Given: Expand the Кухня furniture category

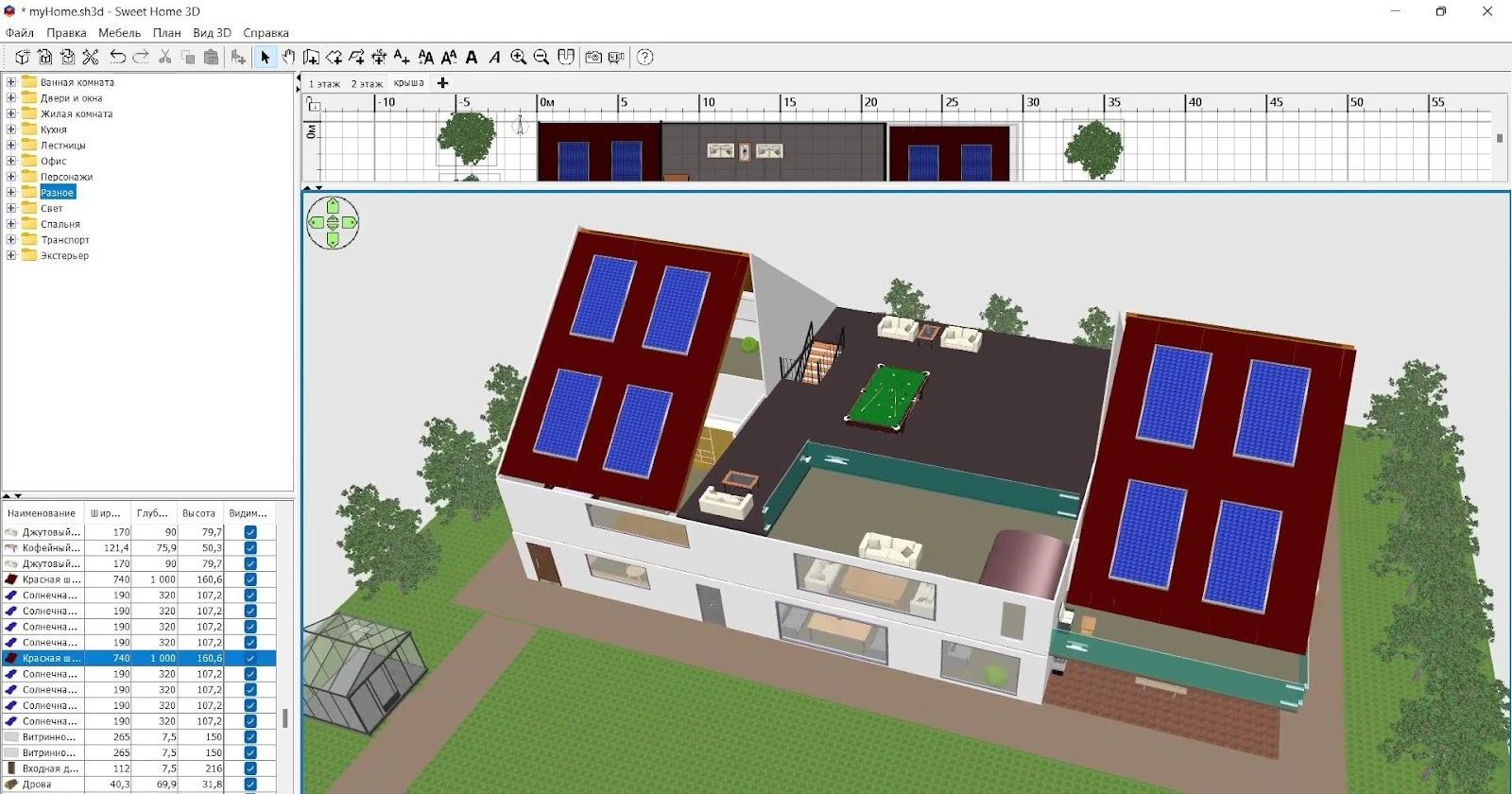Looking at the screenshot, I should click(x=11, y=129).
